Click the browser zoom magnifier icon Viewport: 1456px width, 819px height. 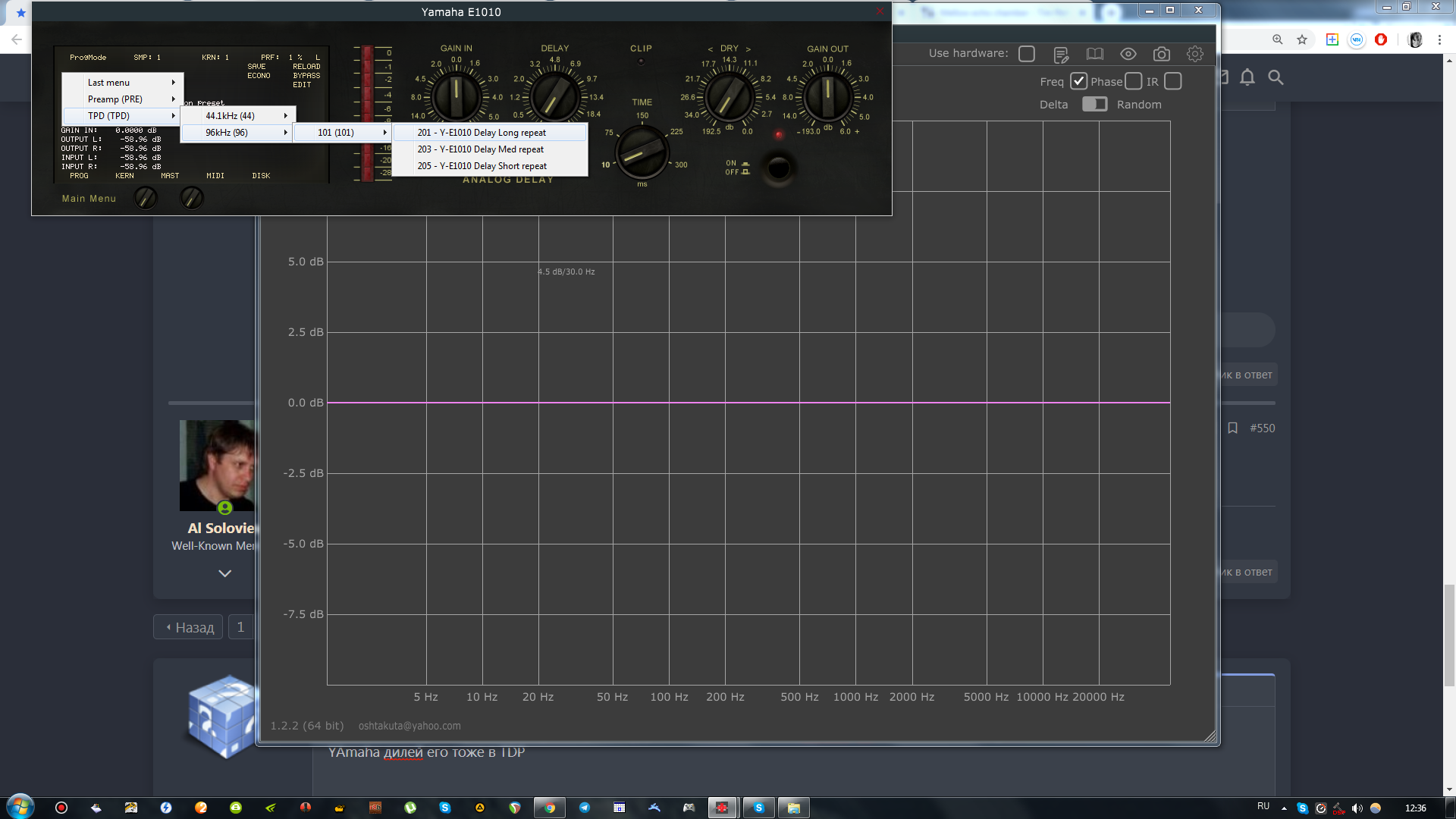[x=1278, y=39]
